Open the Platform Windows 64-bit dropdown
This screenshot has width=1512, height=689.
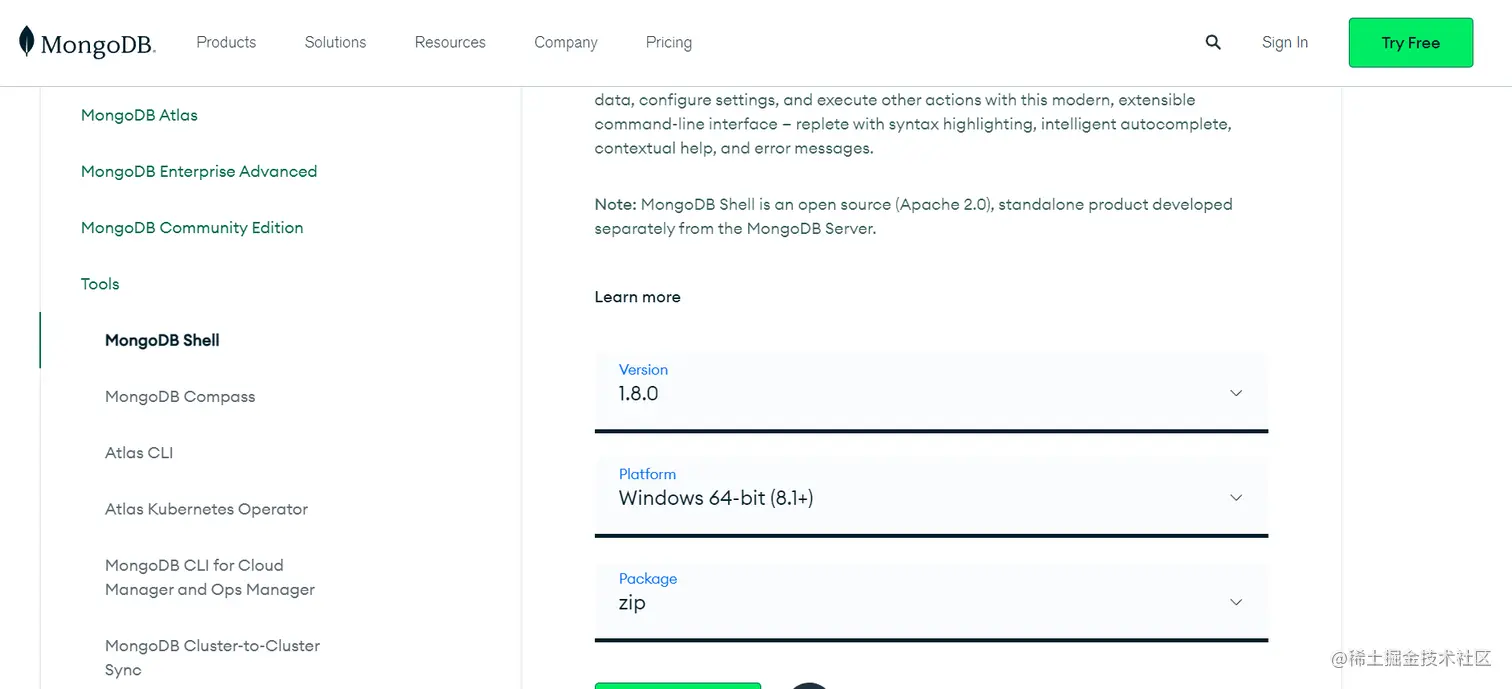click(931, 497)
